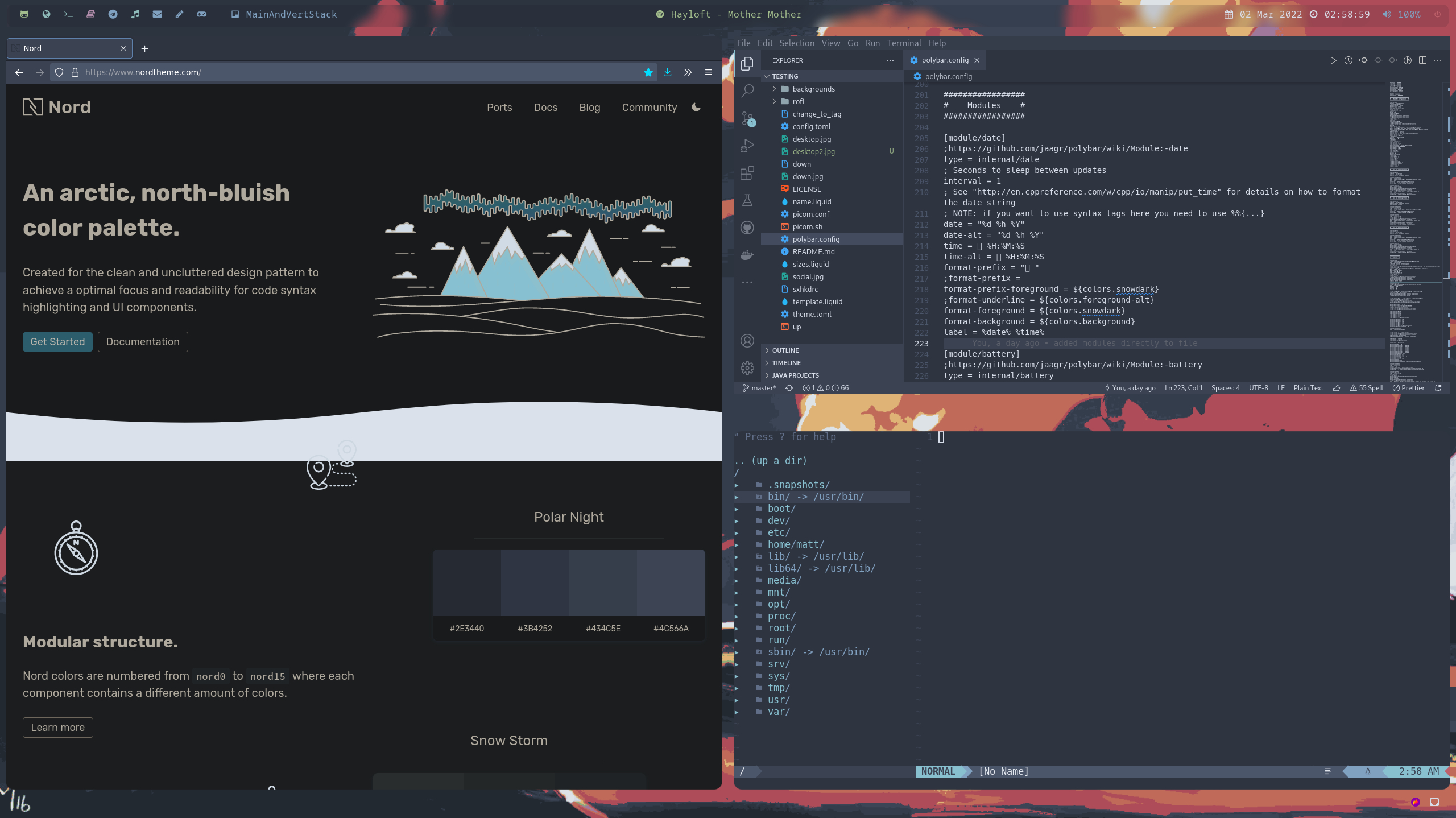Open the Extensions view icon

pos(747,173)
